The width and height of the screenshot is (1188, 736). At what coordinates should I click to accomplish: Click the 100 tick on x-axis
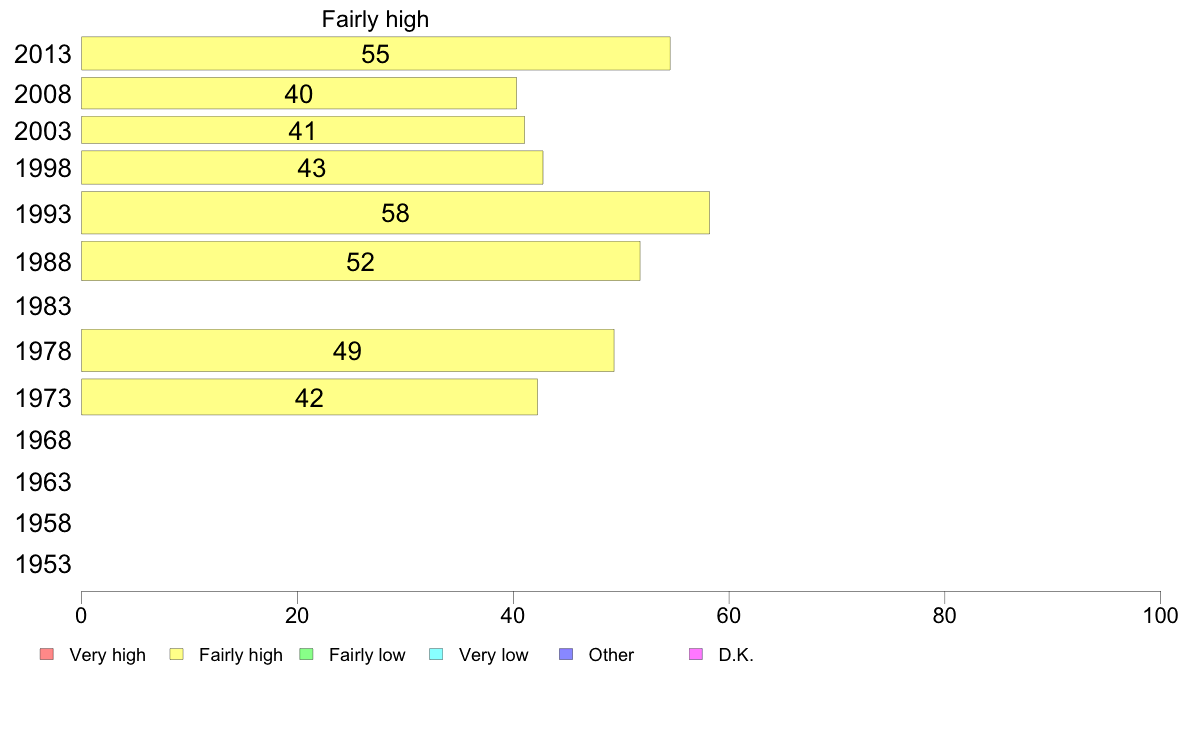coord(1160,615)
